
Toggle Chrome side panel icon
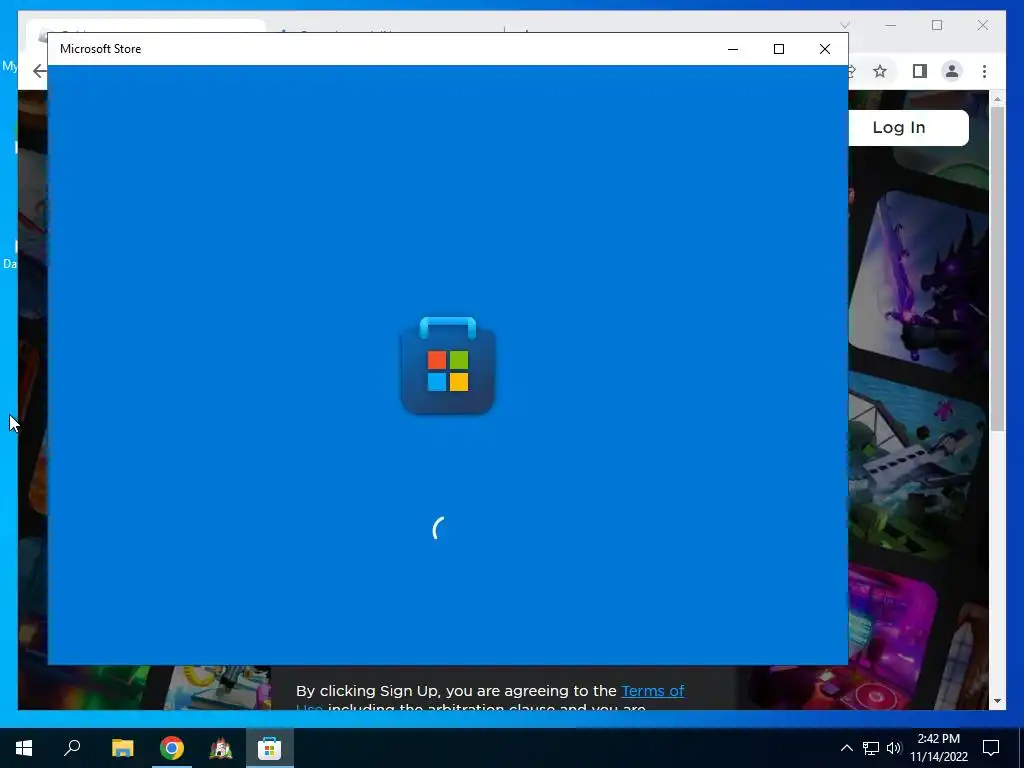pos(920,71)
